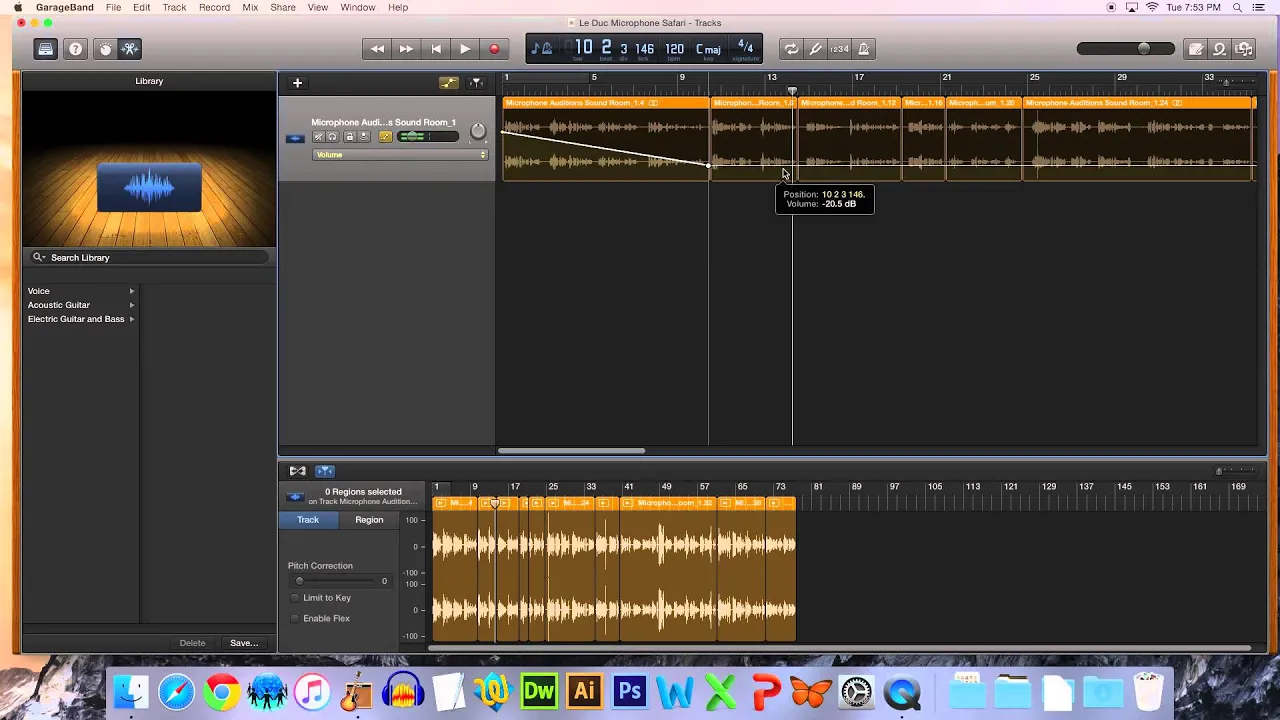This screenshot has height=720, width=1280.
Task: Open Google Chrome from the Dock
Action: click(x=221, y=692)
